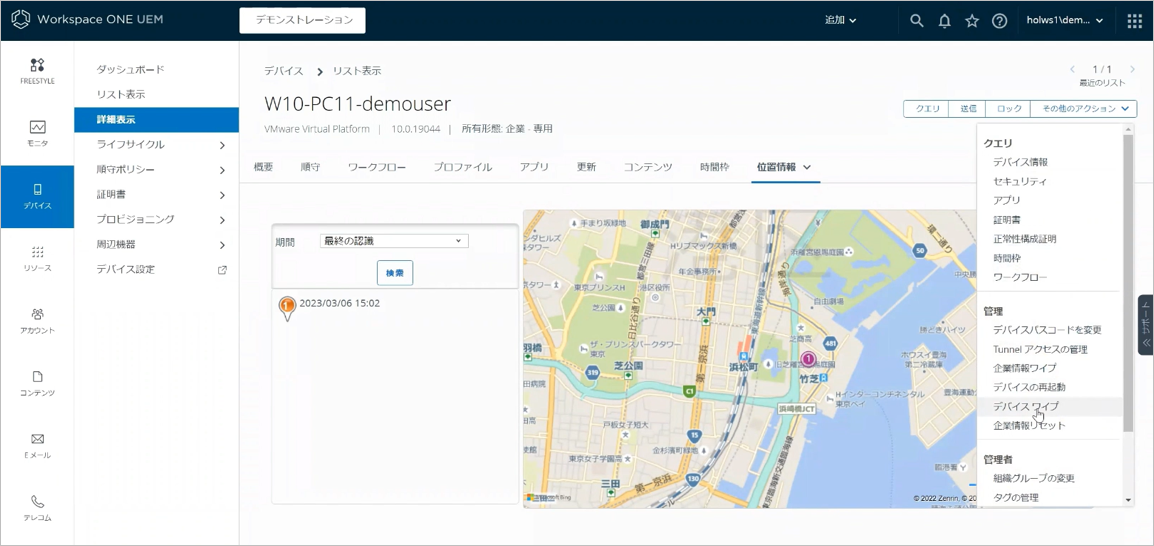1154x546 pixels.
Task: Open the global search magnifier icon
Action: (916, 21)
